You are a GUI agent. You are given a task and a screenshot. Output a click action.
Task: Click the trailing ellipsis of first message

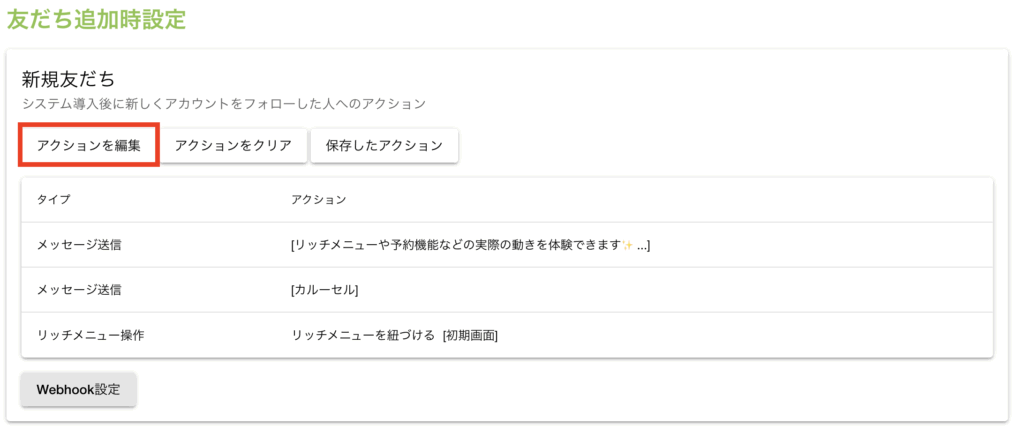[643, 245]
